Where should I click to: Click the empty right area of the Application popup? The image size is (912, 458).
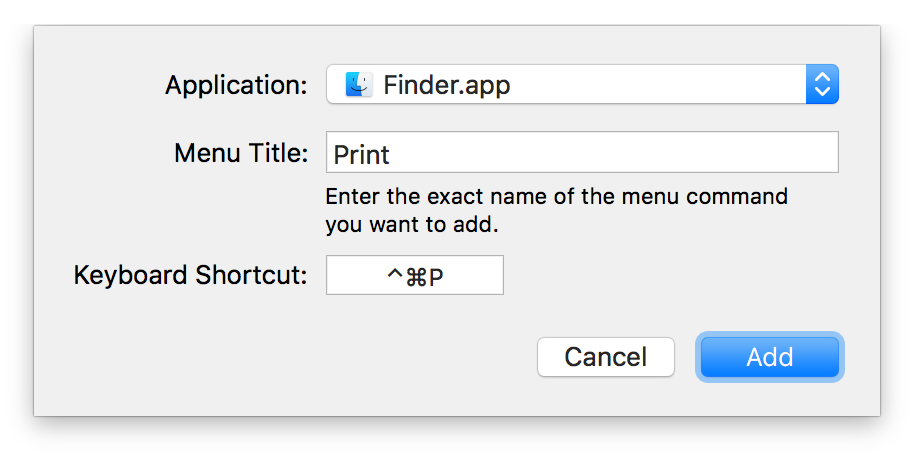pyautogui.click(x=657, y=84)
